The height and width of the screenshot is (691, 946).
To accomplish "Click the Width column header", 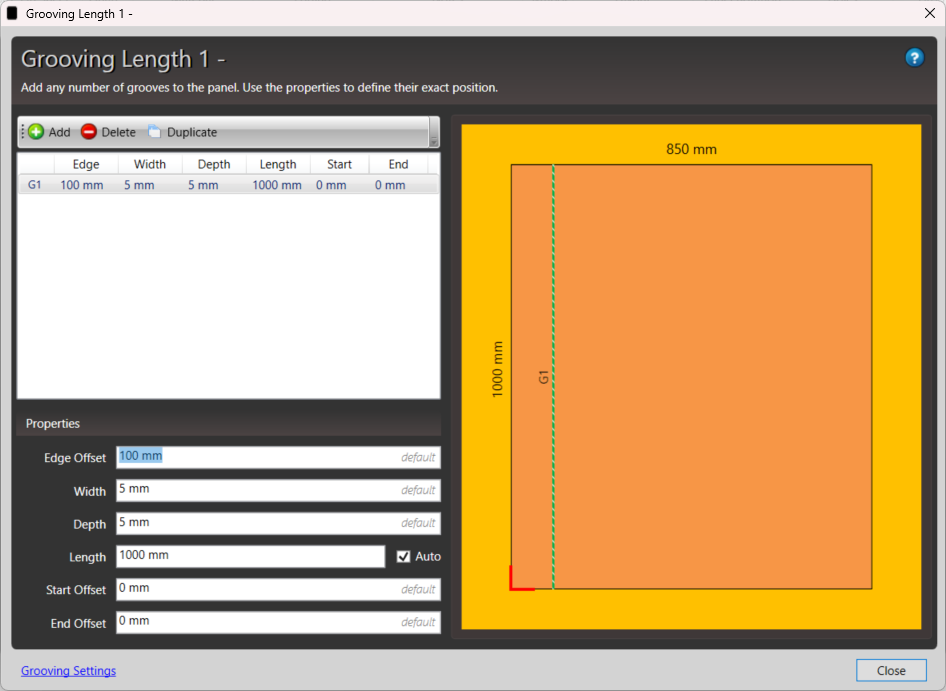I will tap(150, 164).
